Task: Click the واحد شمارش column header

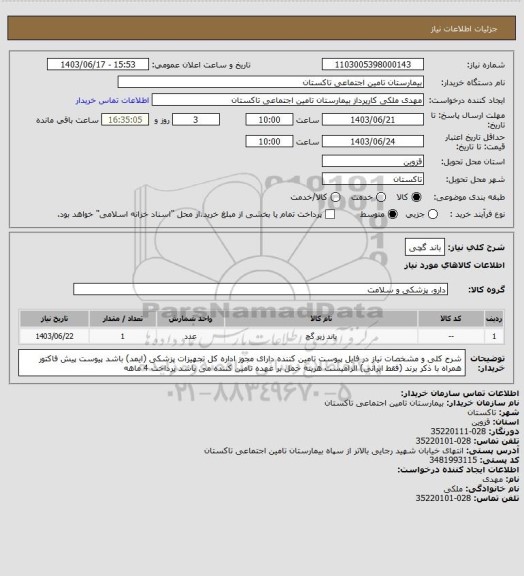Action: pos(190,319)
